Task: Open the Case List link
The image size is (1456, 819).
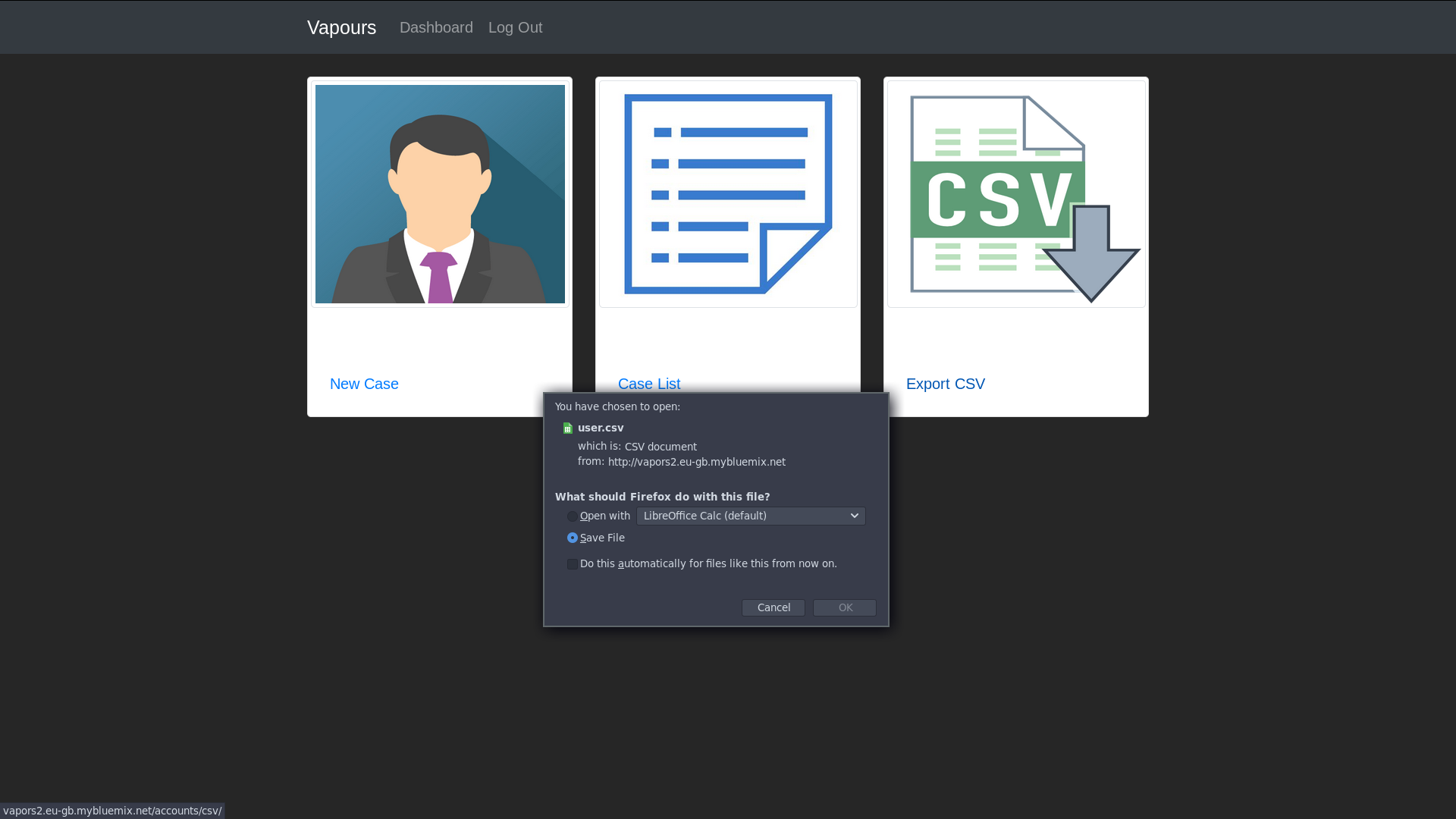Action: [649, 384]
